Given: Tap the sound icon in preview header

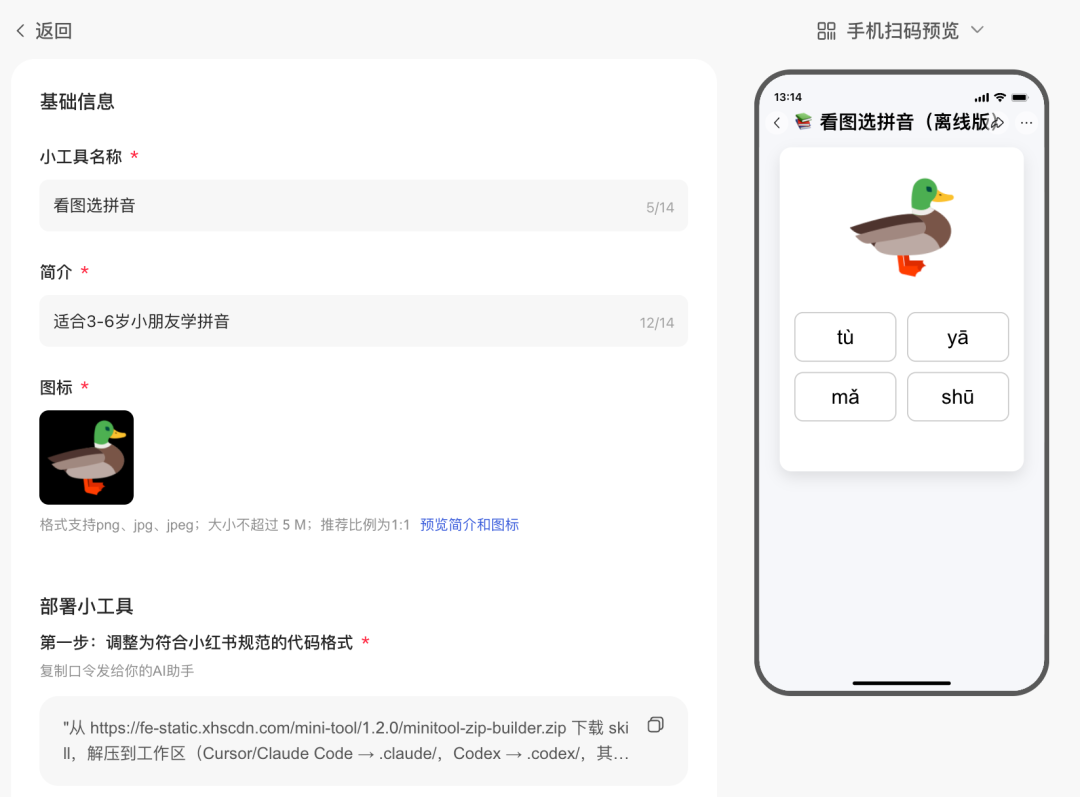Looking at the screenshot, I should click(997, 123).
